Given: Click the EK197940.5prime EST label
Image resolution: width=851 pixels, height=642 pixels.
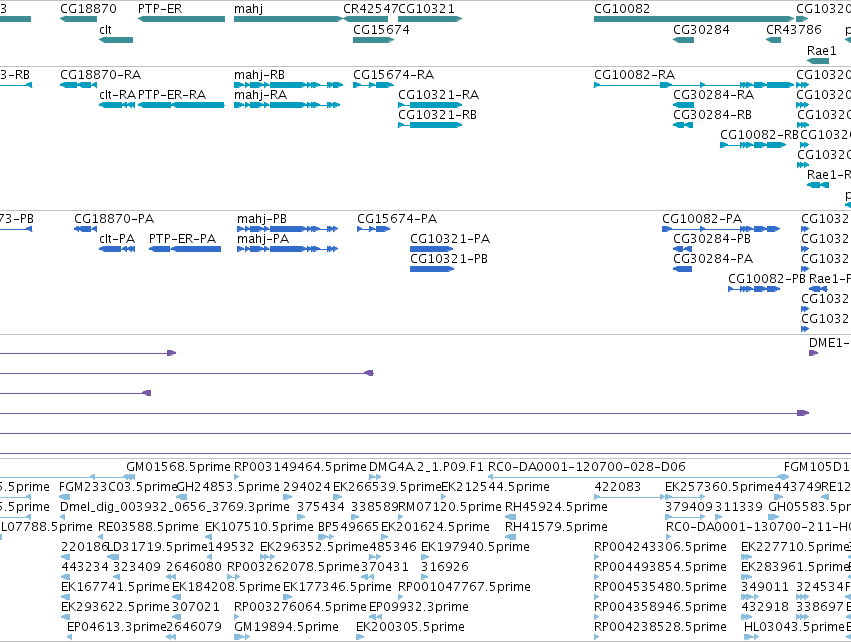Looking at the screenshot, I should point(475,547).
